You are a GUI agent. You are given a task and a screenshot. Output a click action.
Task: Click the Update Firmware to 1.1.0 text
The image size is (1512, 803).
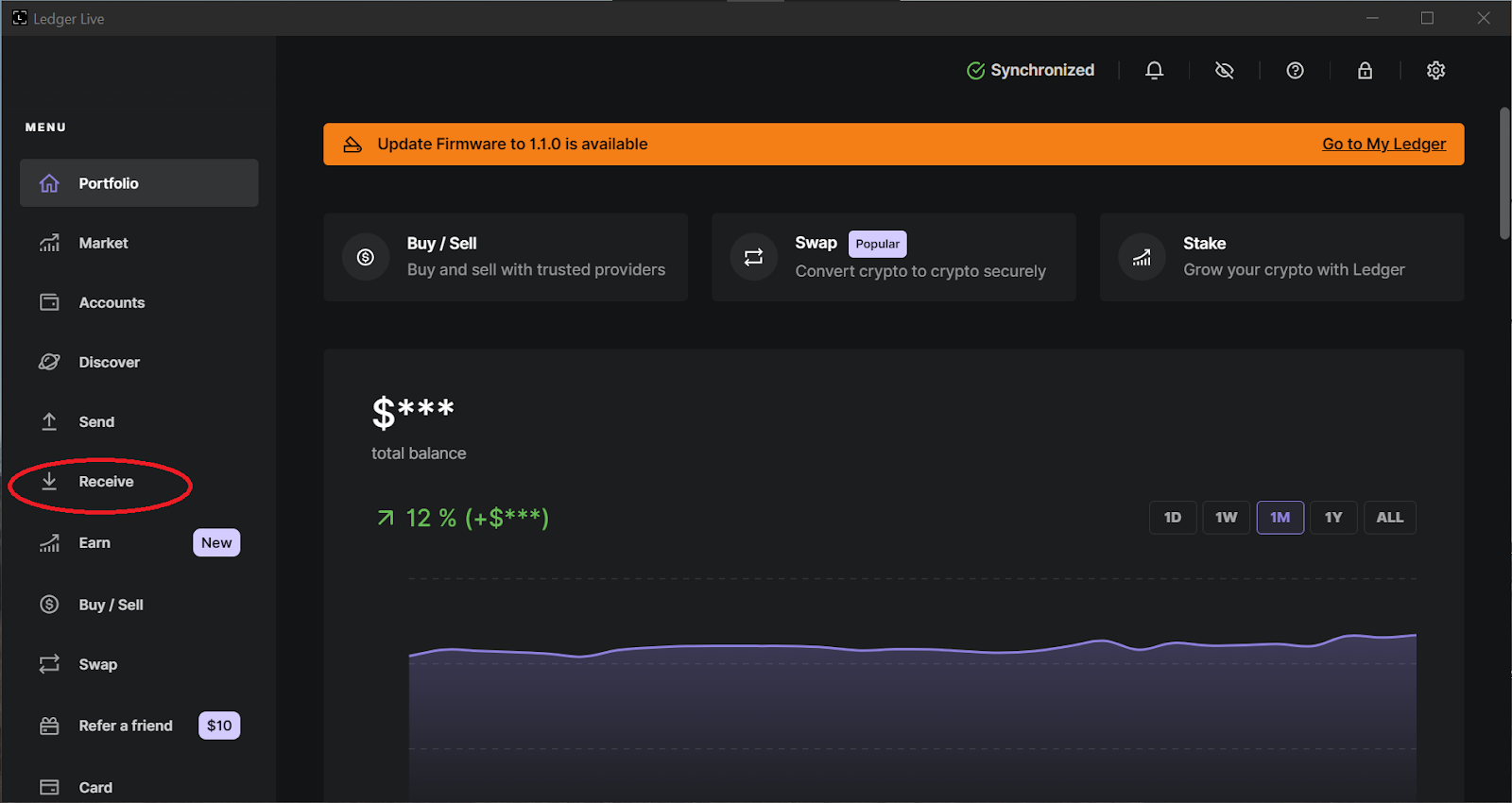pos(512,145)
